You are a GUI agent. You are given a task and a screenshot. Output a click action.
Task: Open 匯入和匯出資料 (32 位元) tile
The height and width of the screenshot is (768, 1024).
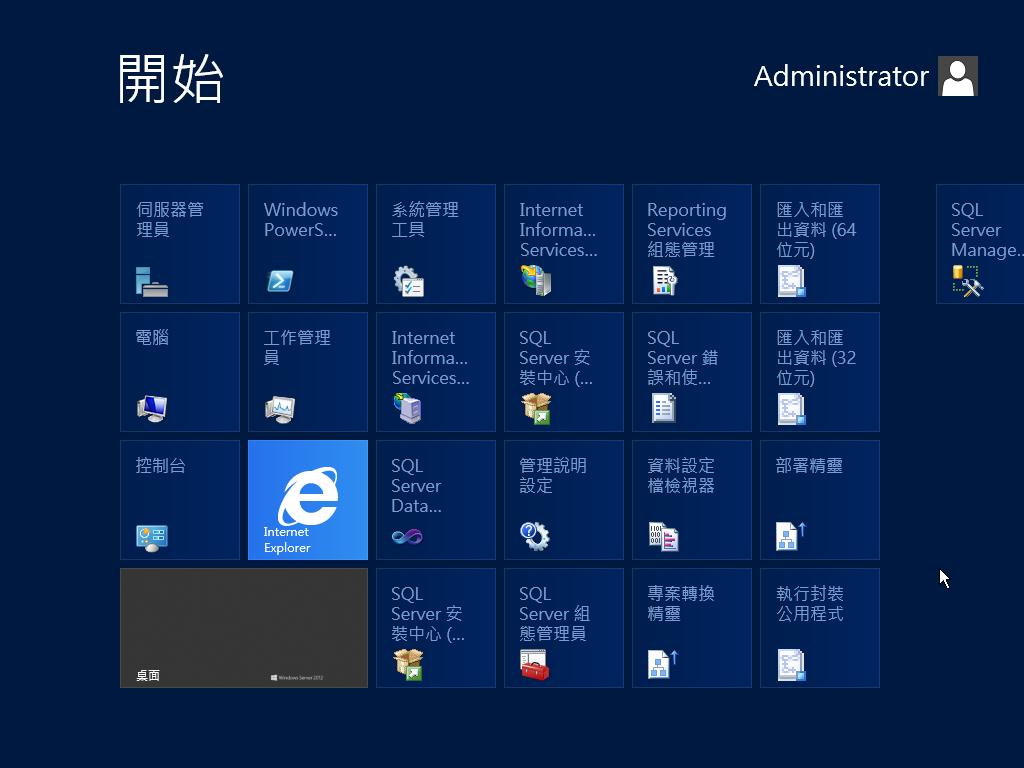(820, 372)
